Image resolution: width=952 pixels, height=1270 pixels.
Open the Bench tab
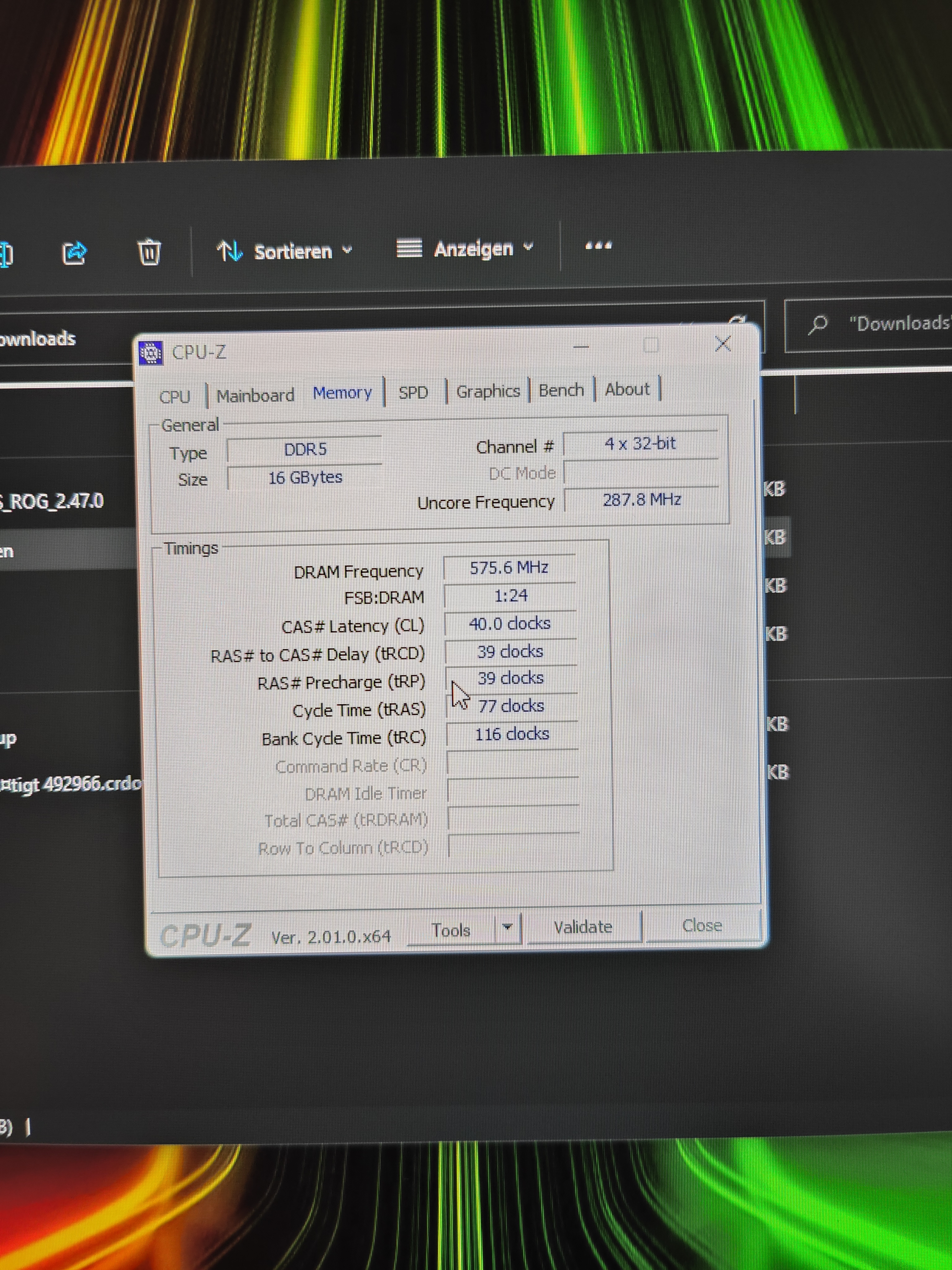tap(561, 390)
